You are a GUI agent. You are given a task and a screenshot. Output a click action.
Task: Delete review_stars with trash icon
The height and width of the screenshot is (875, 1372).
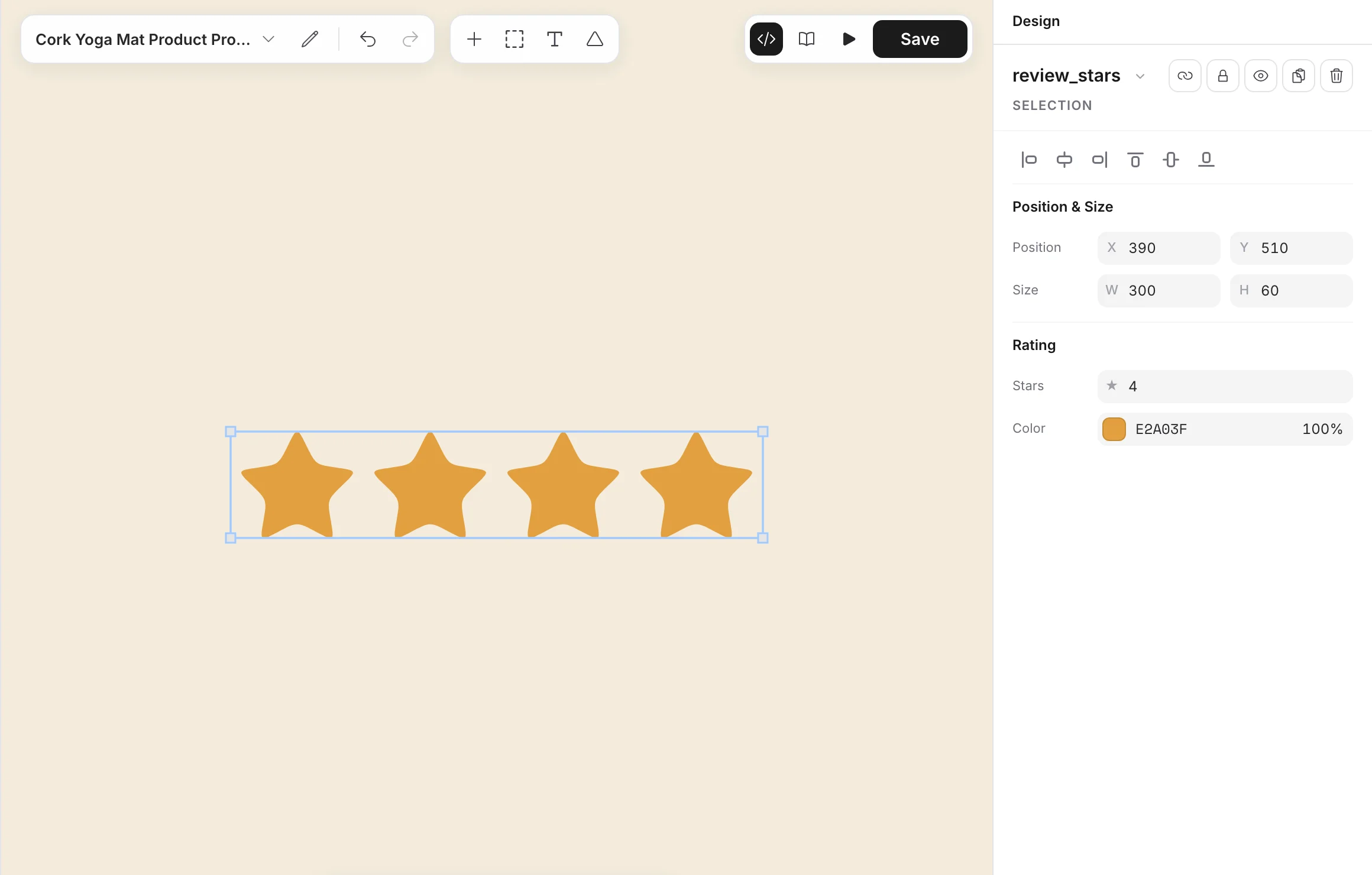point(1337,76)
